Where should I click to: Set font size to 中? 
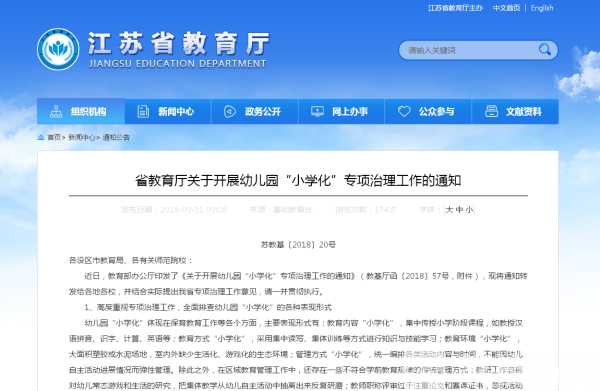click(x=460, y=210)
